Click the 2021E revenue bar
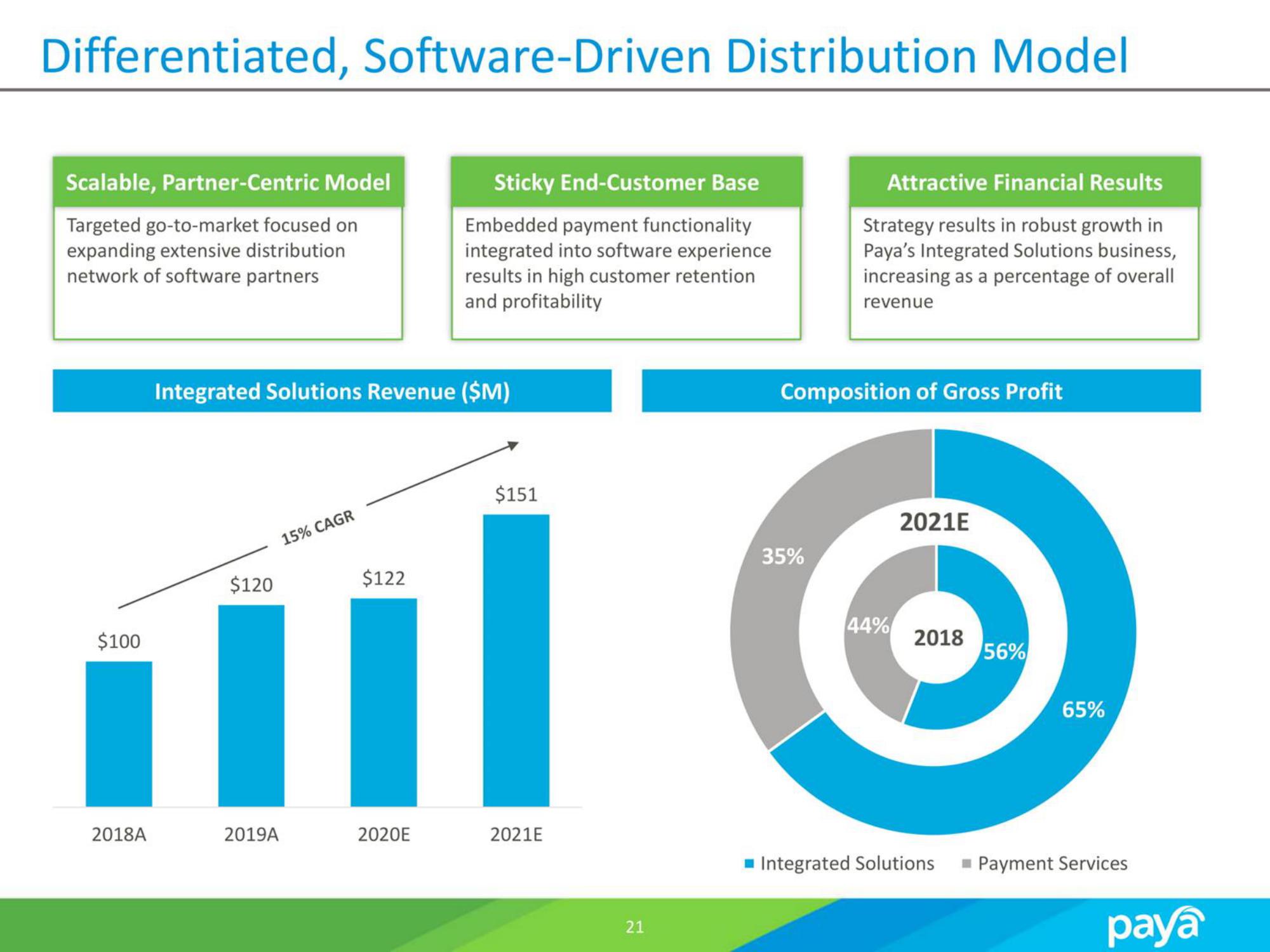 pos(516,661)
